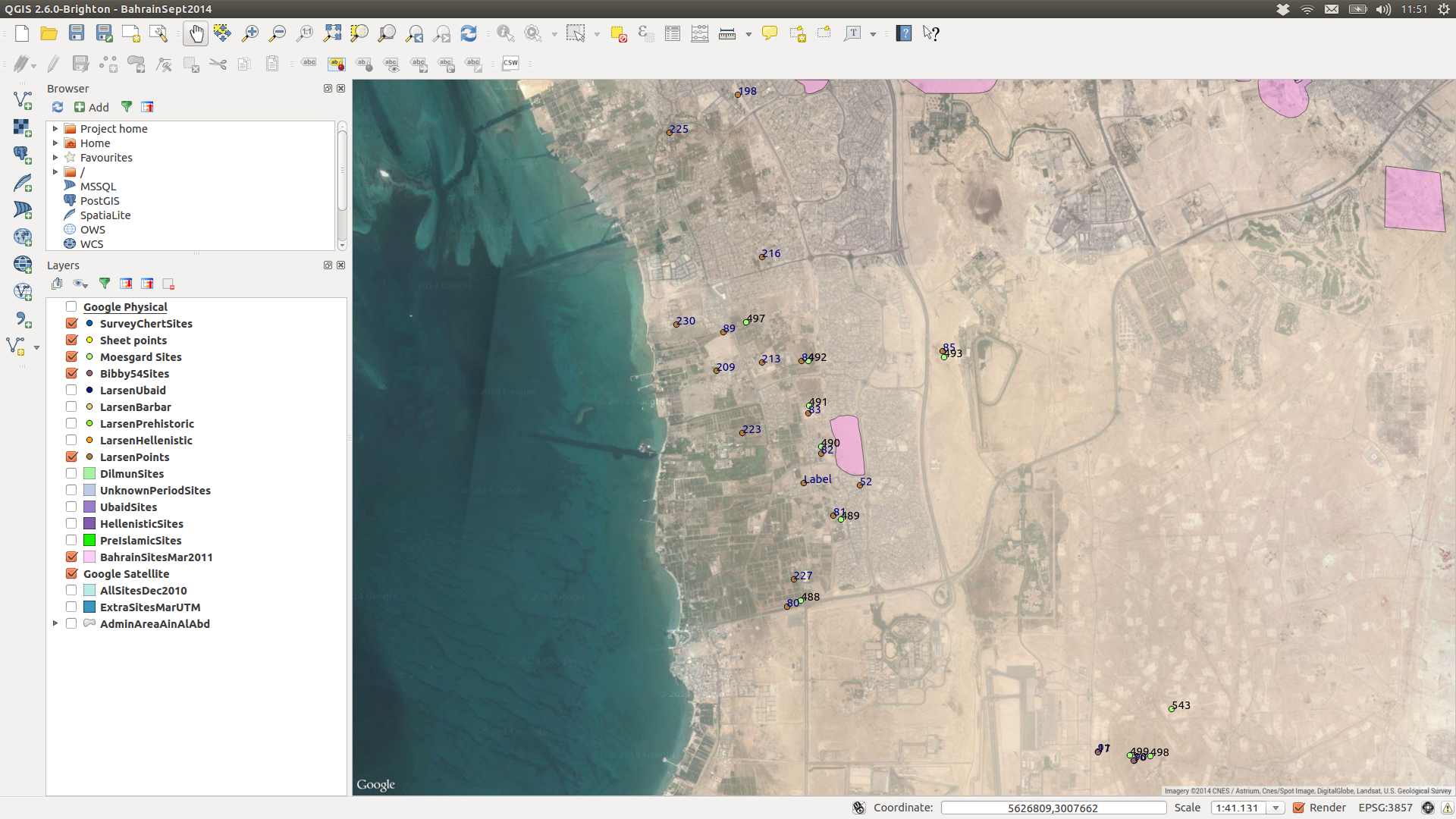Click the HellenisticSites purple swatch
The image size is (1456, 819).
click(89, 523)
